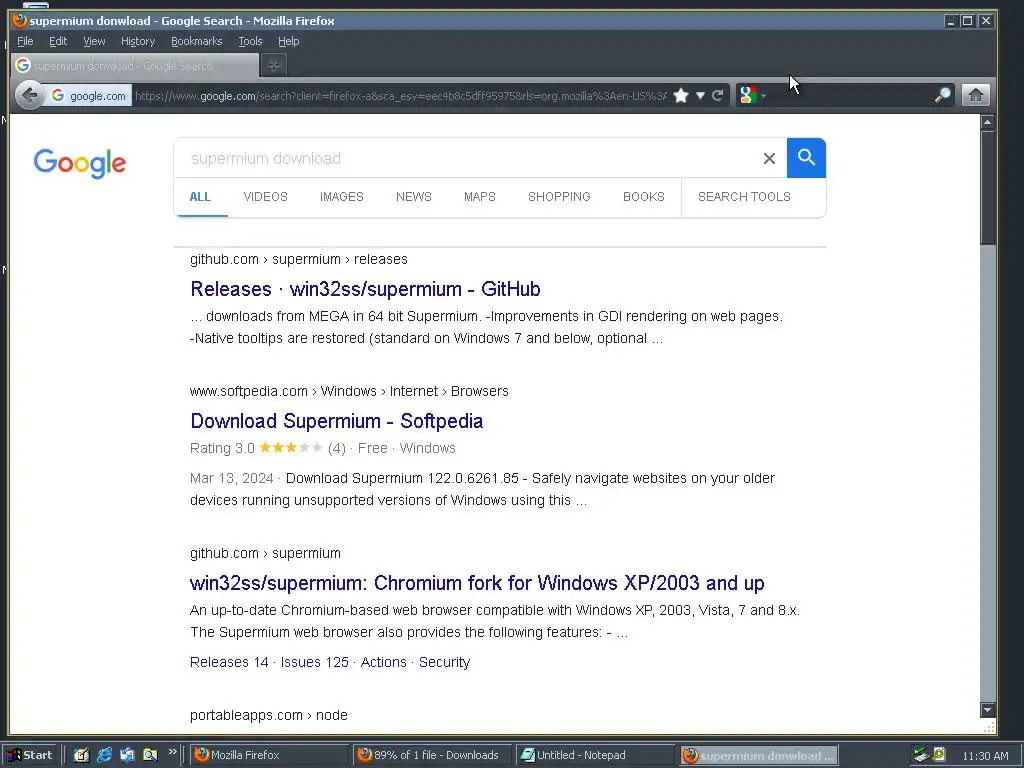The height and width of the screenshot is (768, 1024).
Task: Open the Edit menu
Action: (58, 41)
